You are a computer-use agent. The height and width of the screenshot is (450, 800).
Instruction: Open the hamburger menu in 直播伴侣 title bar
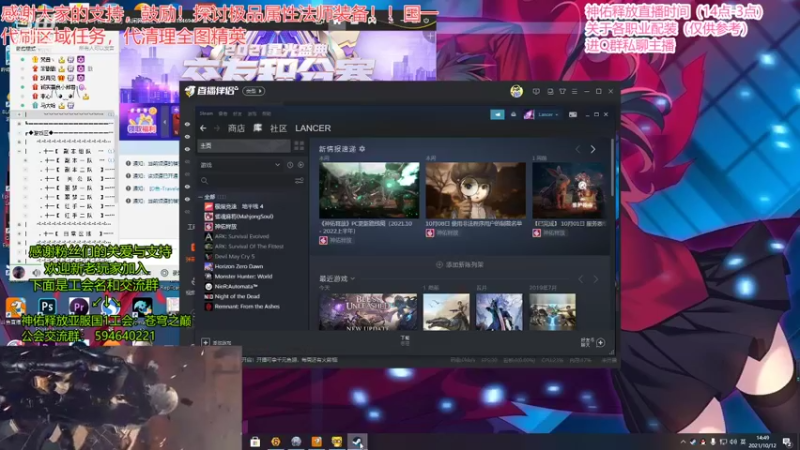tap(574, 91)
